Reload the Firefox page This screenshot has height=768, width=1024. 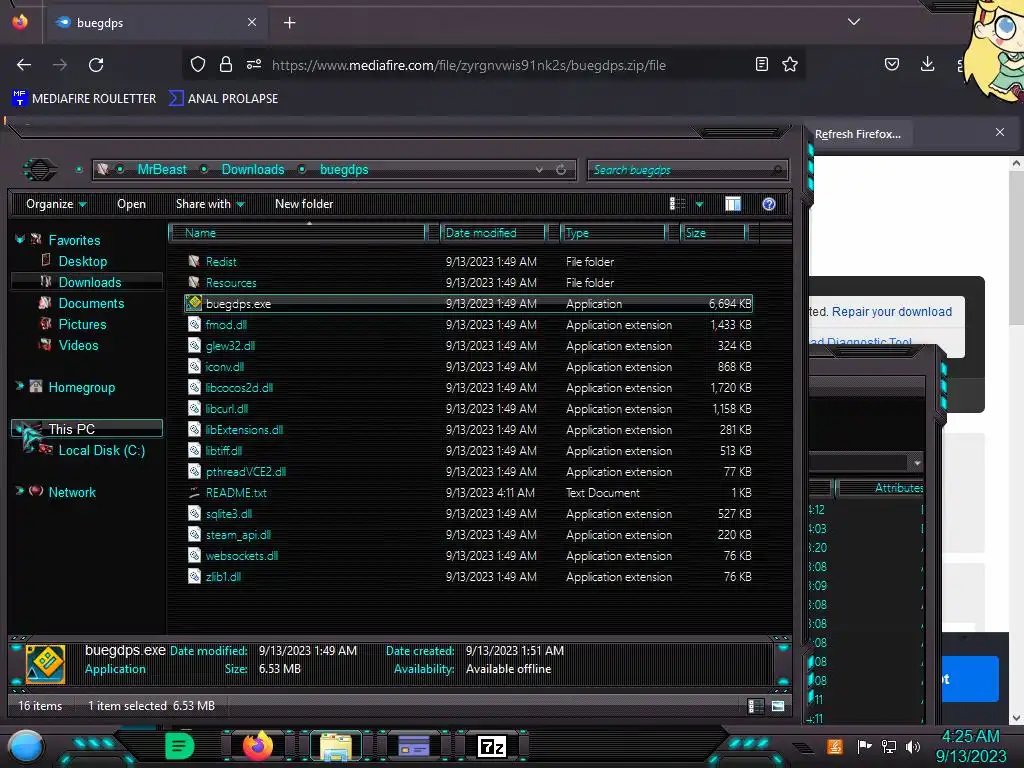coord(96,65)
